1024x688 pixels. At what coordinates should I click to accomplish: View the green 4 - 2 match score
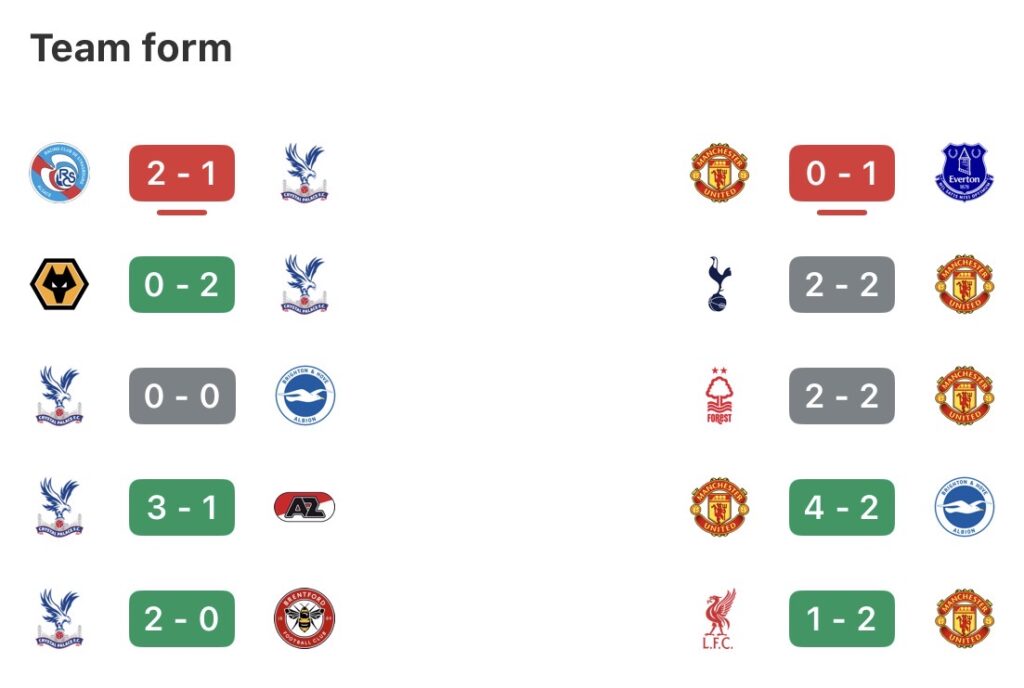pyautogui.click(x=842, y=507)
